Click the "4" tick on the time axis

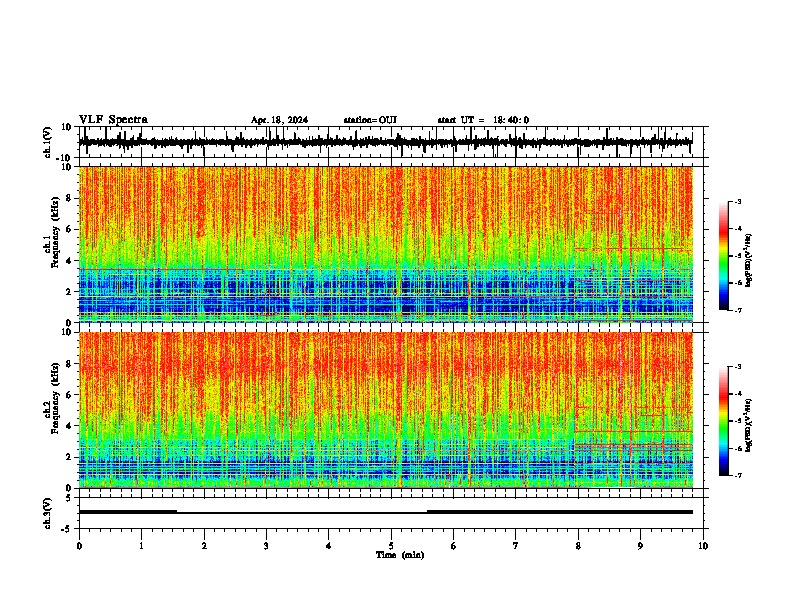(x=329, y=546)
